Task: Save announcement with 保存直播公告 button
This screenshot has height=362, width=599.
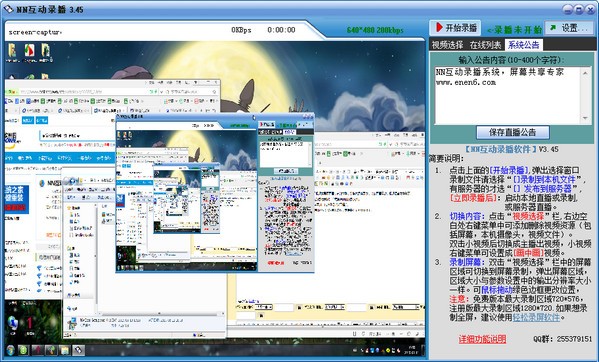Action: (x=513, y=133)
